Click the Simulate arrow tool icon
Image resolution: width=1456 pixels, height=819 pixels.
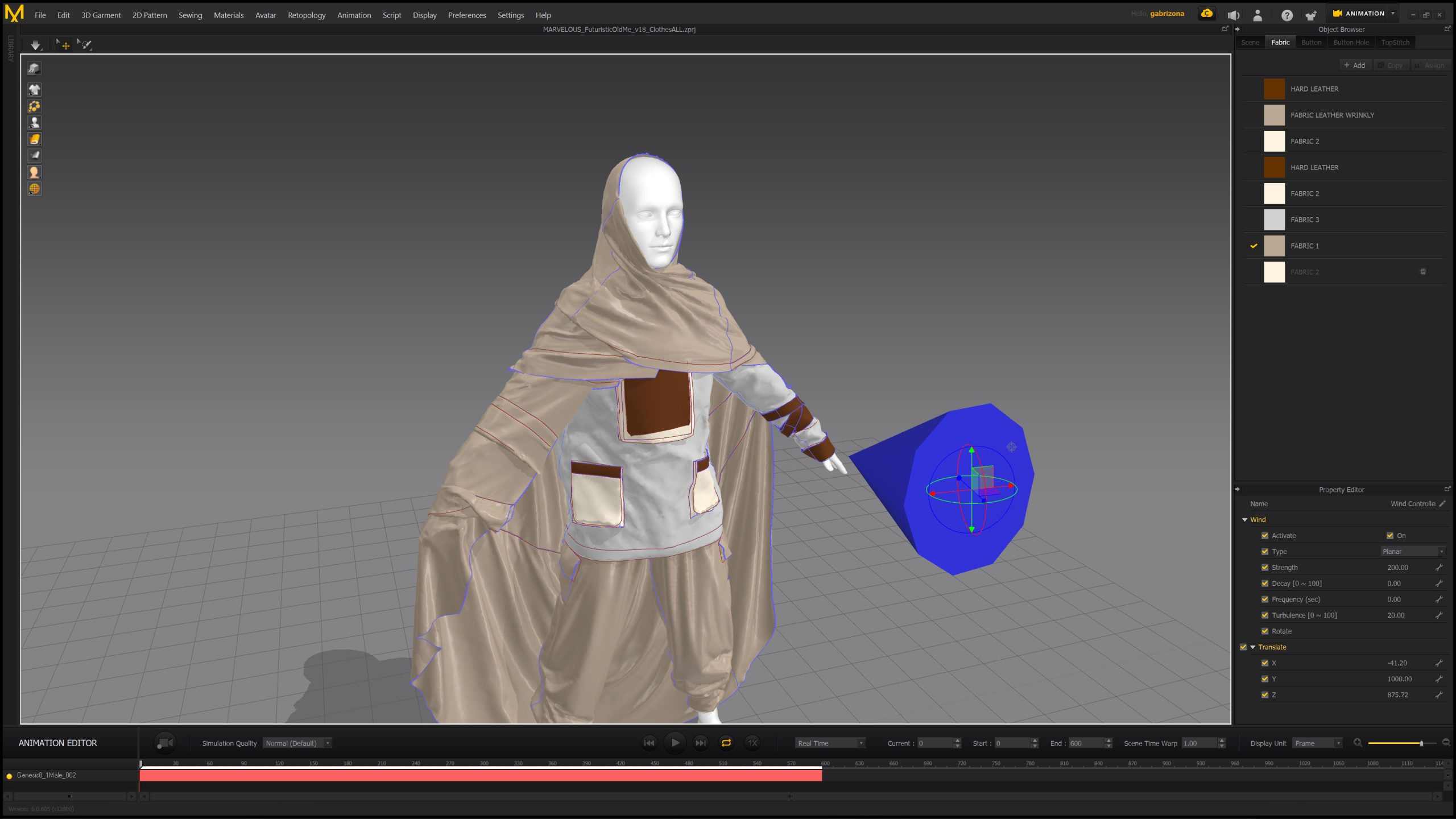35,45
